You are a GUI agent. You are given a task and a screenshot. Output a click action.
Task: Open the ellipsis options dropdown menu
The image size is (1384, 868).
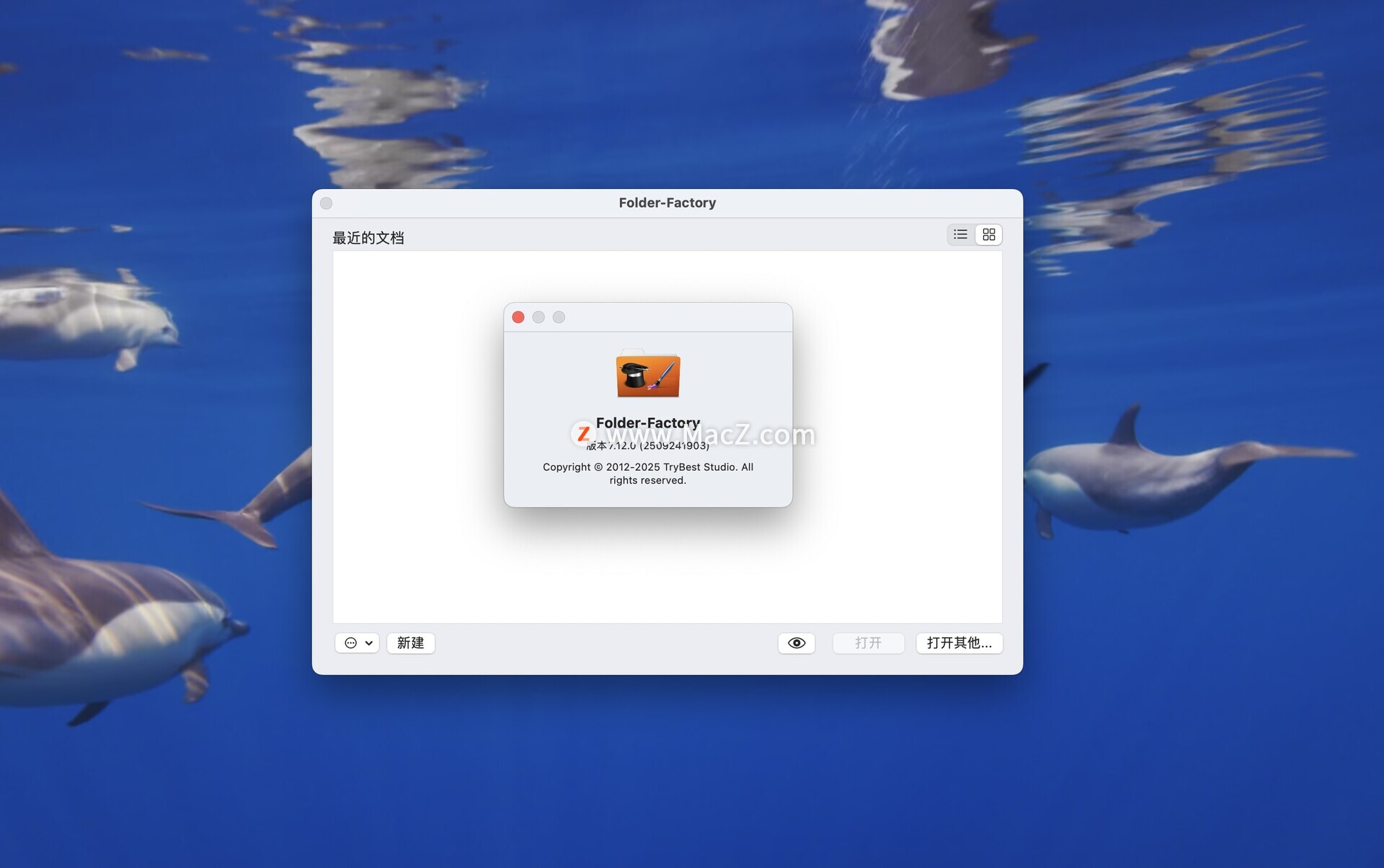358,643
